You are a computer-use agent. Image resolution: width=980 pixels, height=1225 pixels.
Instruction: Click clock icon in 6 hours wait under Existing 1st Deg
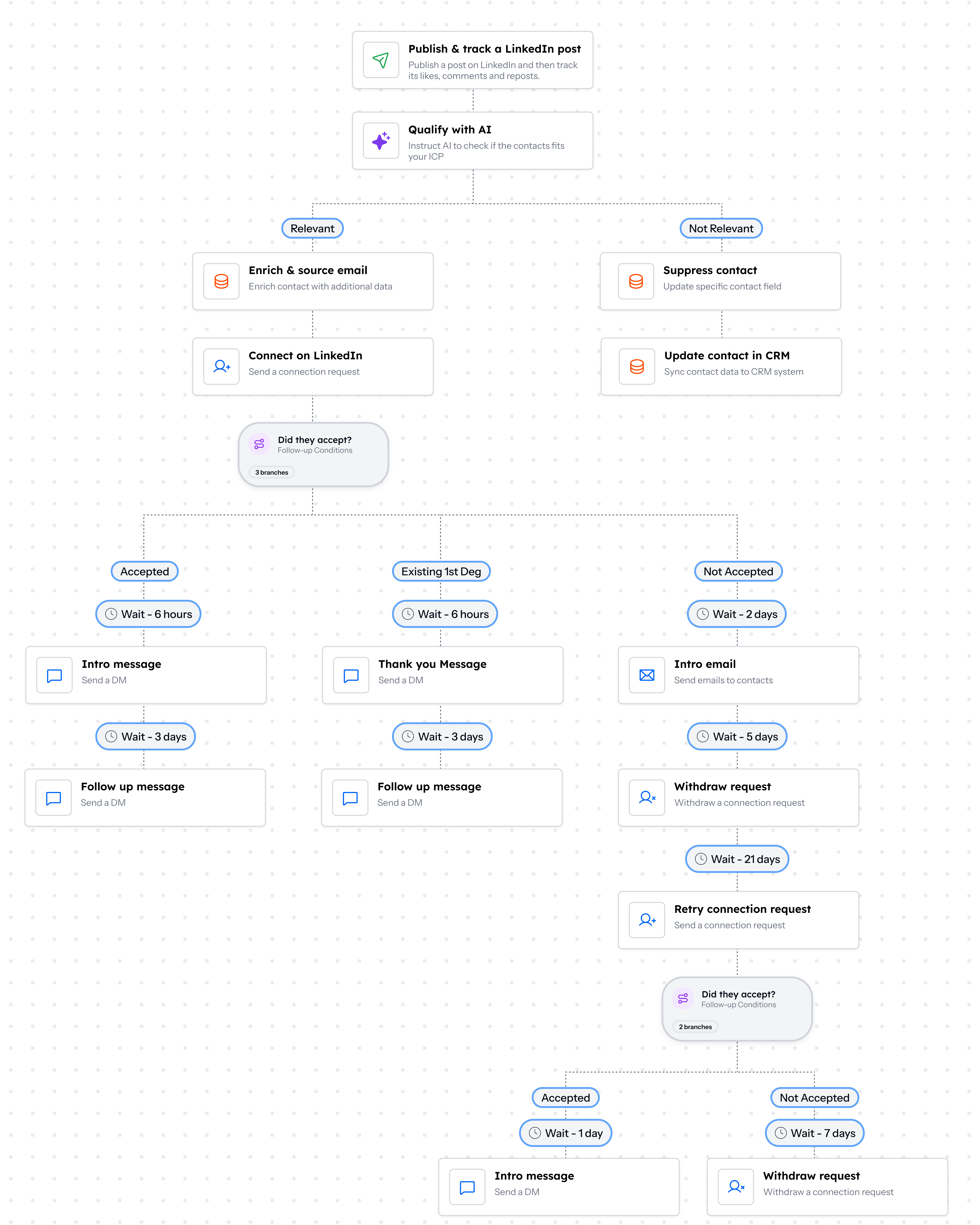(408, 614)
